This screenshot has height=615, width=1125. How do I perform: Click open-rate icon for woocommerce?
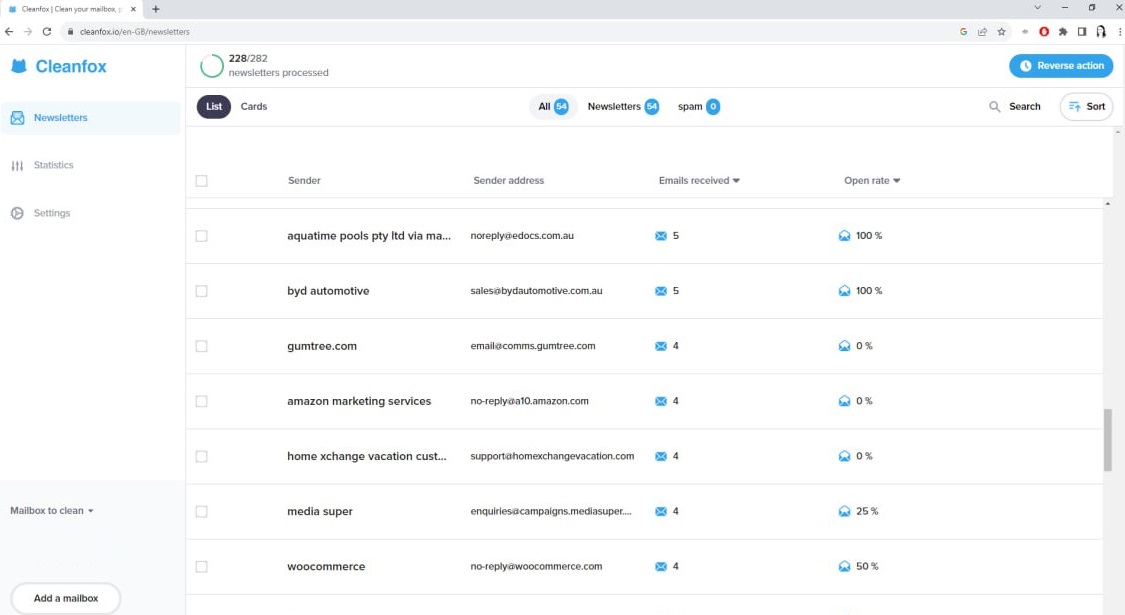tap(844, 566)
